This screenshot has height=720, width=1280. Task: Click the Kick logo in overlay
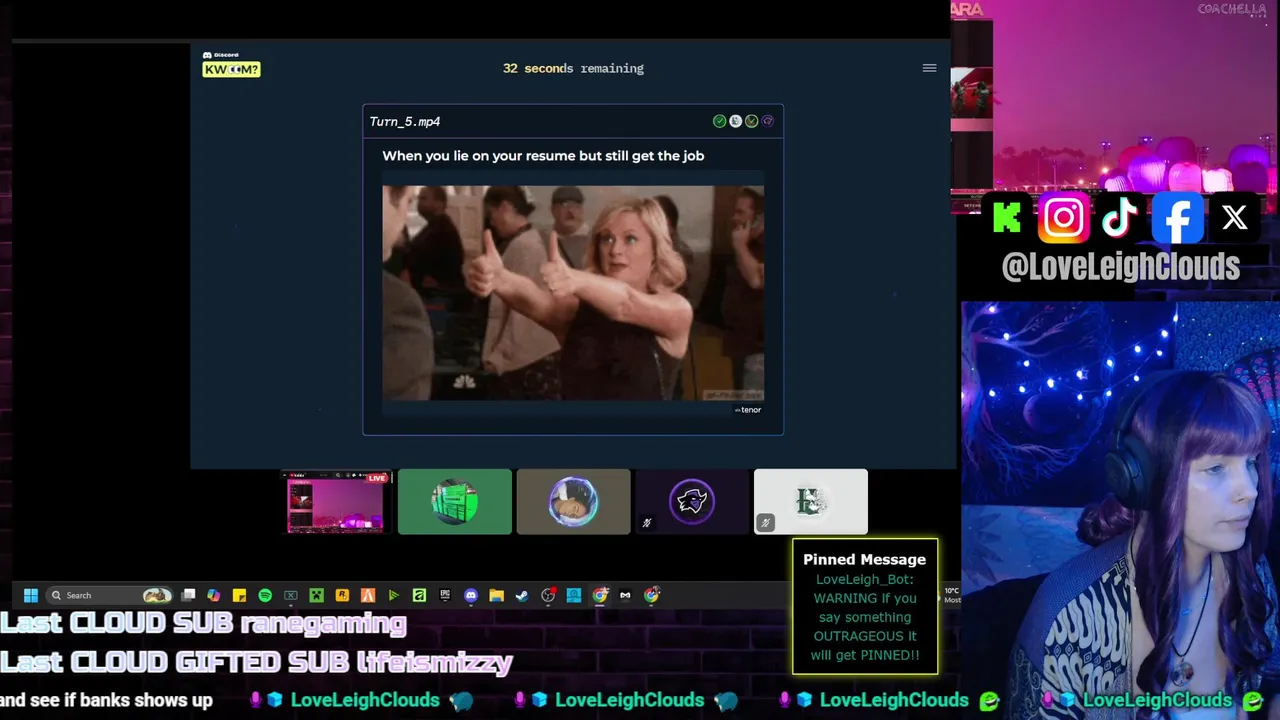coord(1007,217)
